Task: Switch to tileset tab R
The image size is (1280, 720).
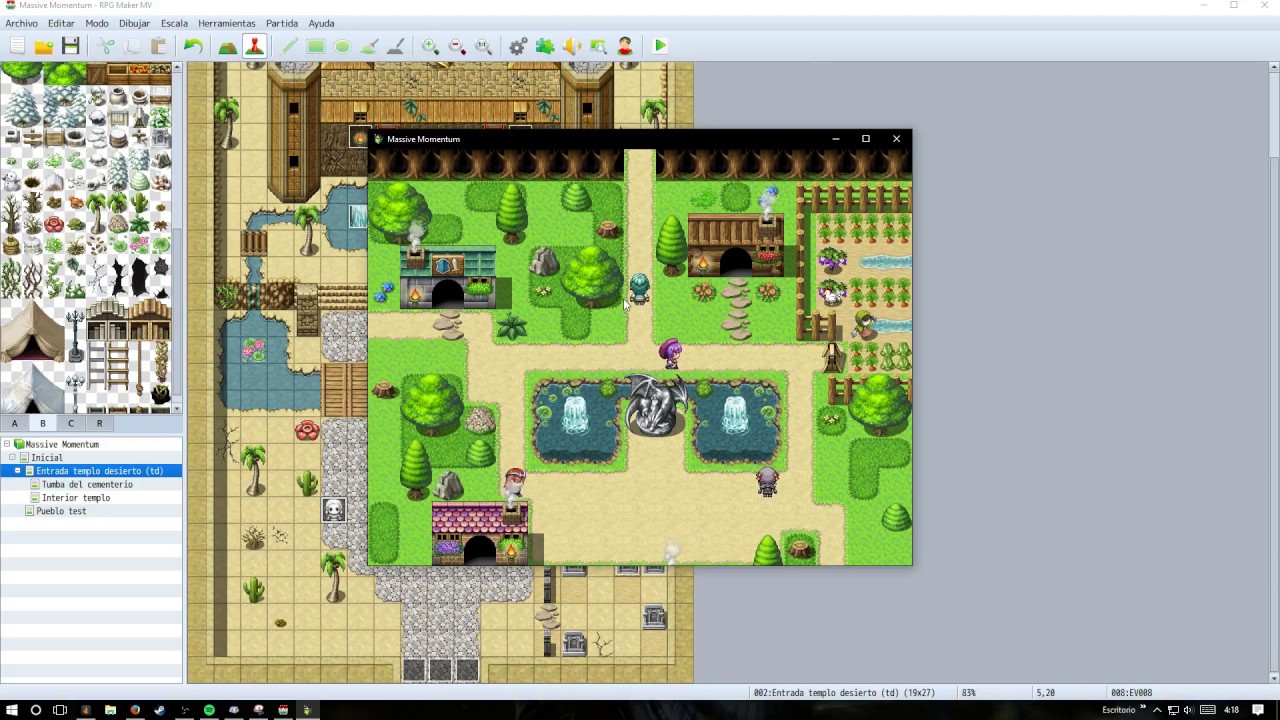Action: click(x=99, y=423)
